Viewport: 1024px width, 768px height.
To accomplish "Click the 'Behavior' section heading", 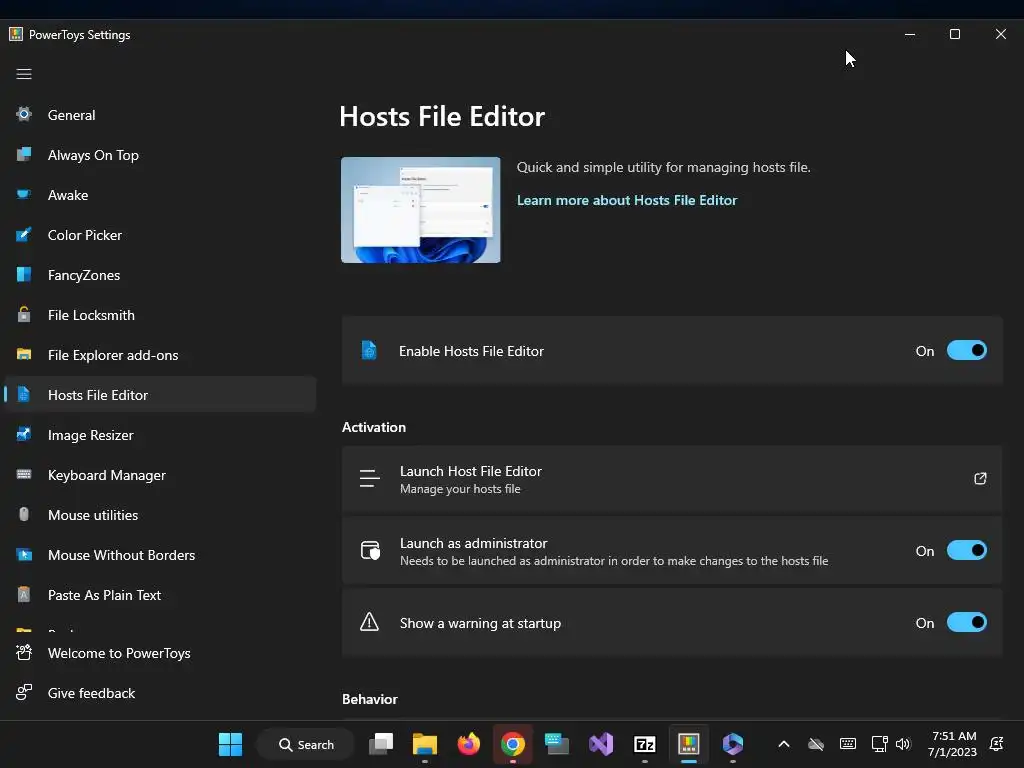I will click(370, 699).
